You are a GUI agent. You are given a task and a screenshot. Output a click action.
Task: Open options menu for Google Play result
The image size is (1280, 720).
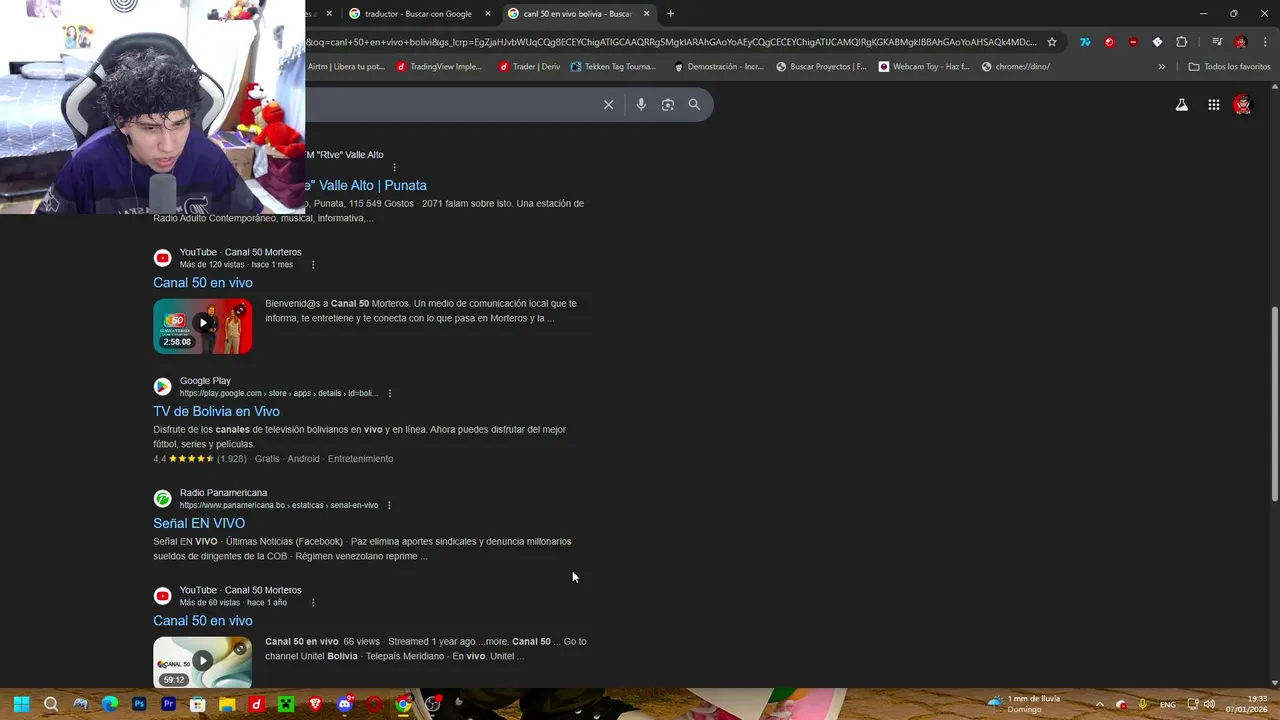(389, 393)
